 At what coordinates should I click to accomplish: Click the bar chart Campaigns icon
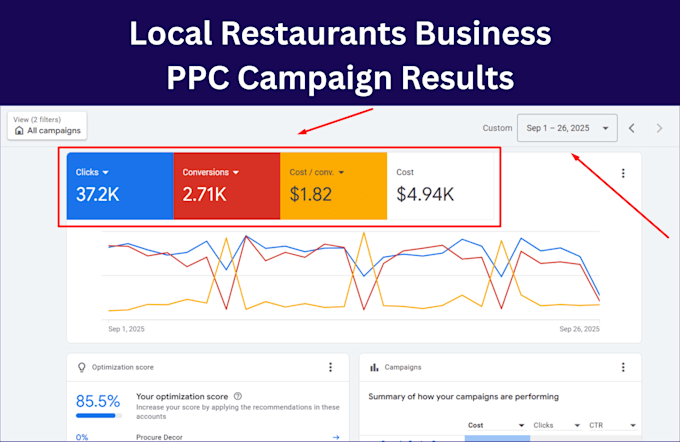pos(374,367)
